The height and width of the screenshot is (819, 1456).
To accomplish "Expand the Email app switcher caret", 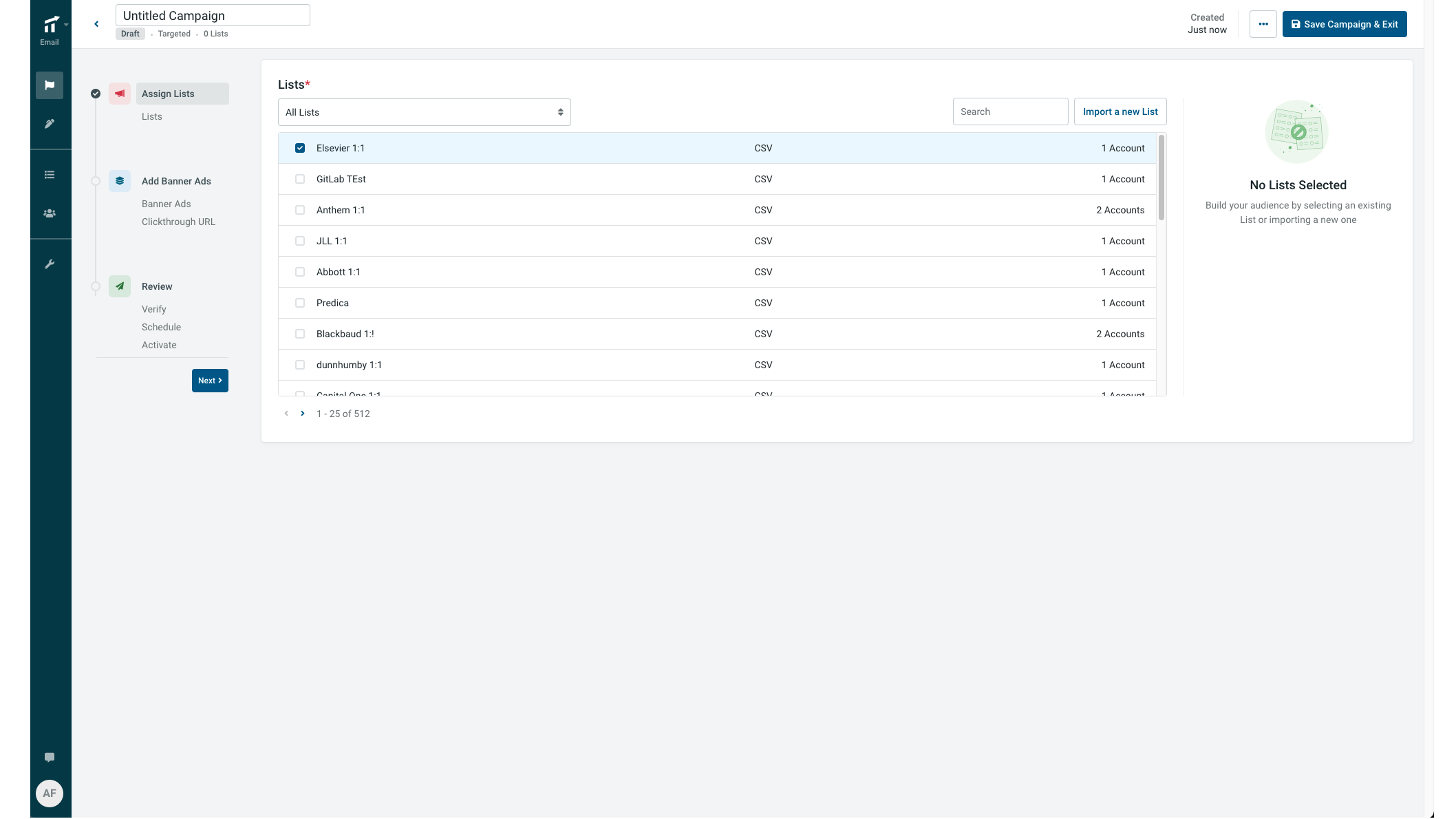I will [x=66, y=23].
